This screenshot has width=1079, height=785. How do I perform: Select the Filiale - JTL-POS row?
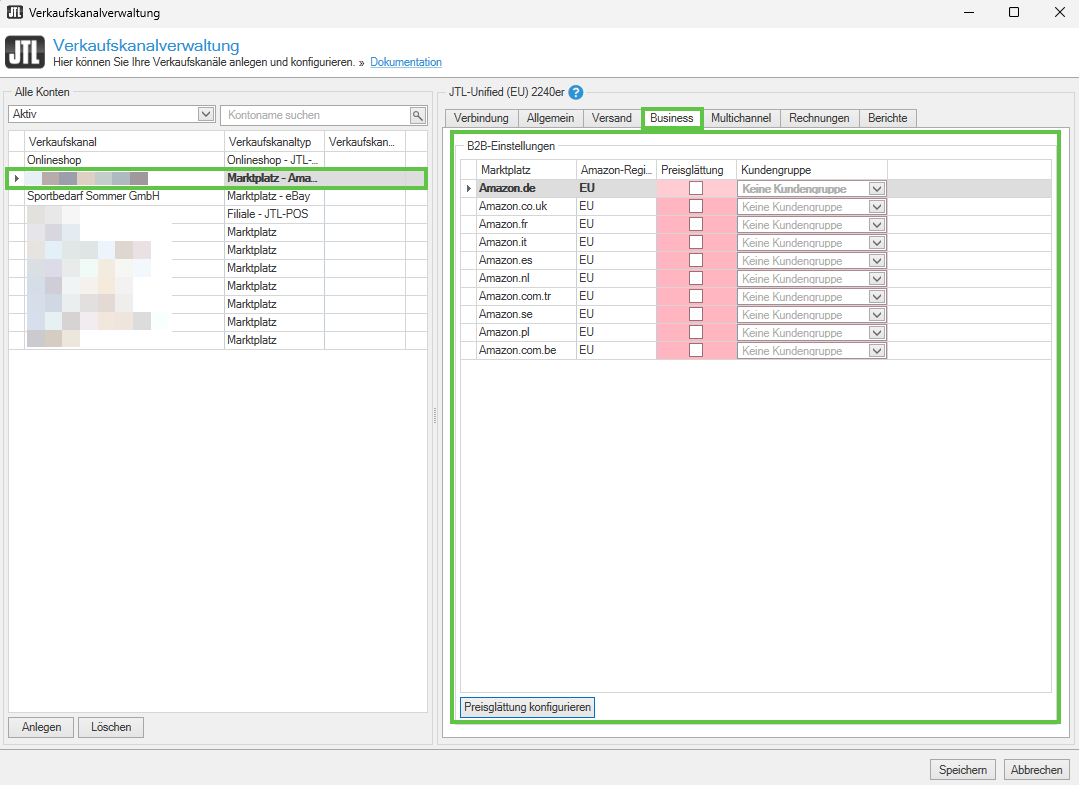click(217, 214)
